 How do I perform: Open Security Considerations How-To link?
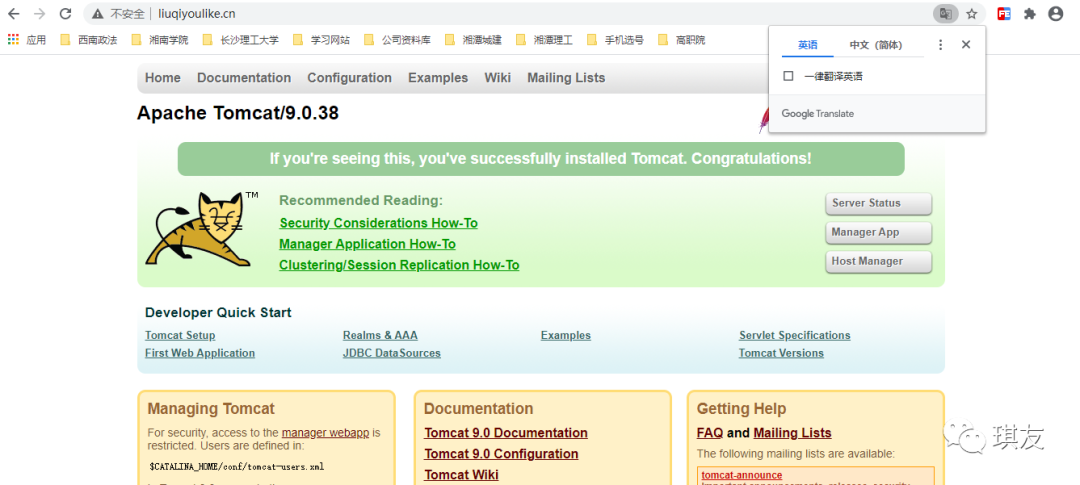coord(378,223)
